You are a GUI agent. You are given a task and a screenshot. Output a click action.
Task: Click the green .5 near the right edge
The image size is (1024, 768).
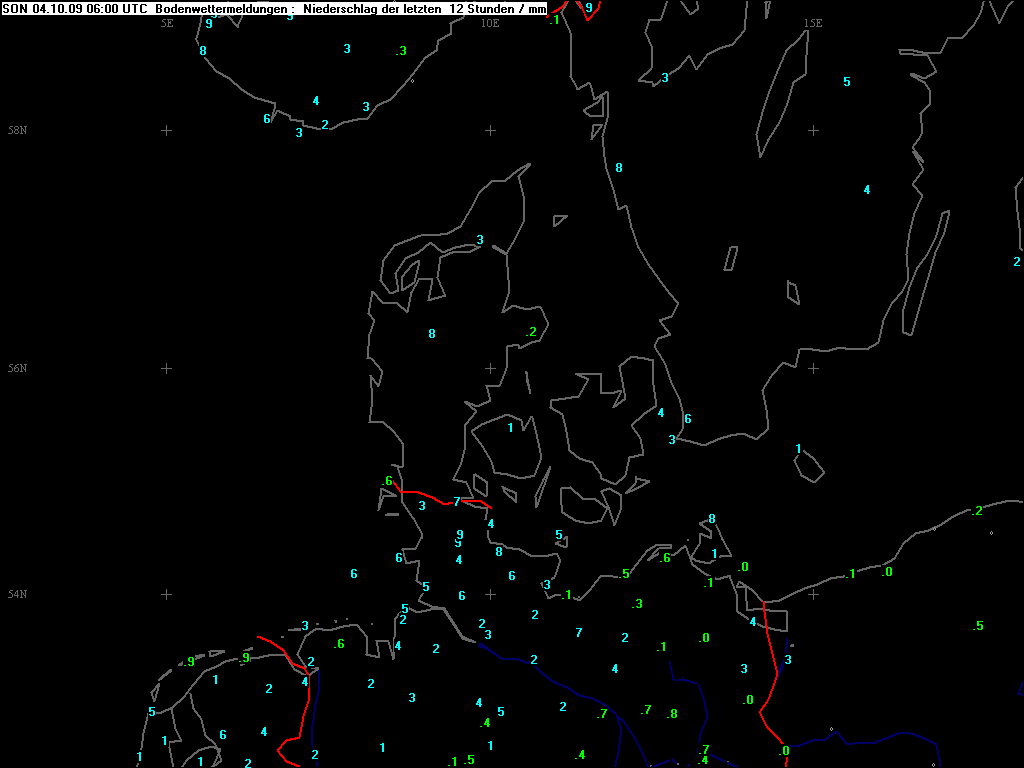click(x=977, y=626)
